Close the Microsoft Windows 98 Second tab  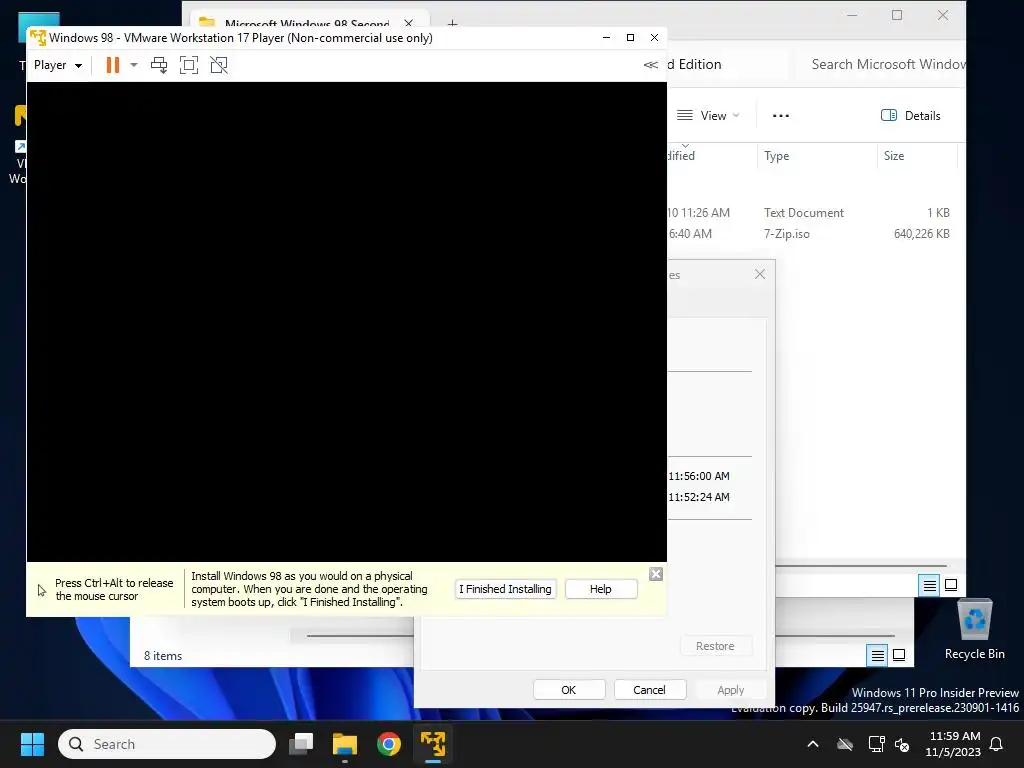pos(408,23)
